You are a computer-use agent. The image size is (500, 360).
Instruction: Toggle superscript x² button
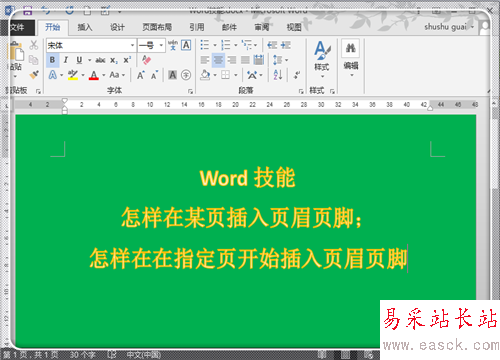127,60
